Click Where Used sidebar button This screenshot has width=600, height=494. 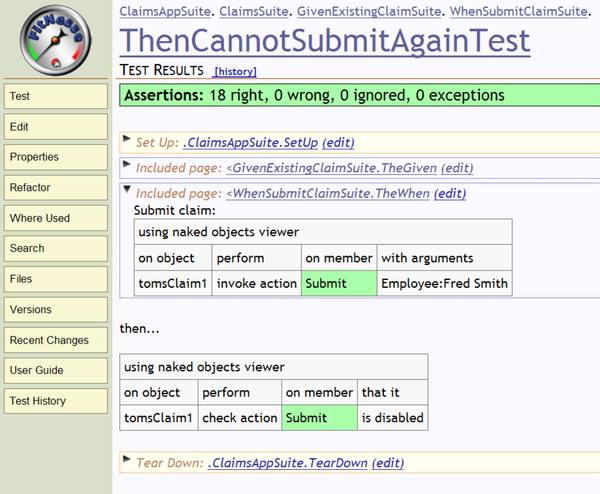(55, 218)
